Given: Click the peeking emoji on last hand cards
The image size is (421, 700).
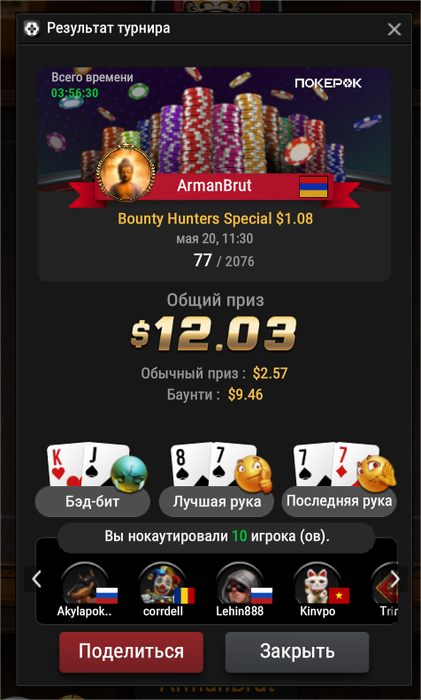Looking at the screenshot, I should pos(376,472).
